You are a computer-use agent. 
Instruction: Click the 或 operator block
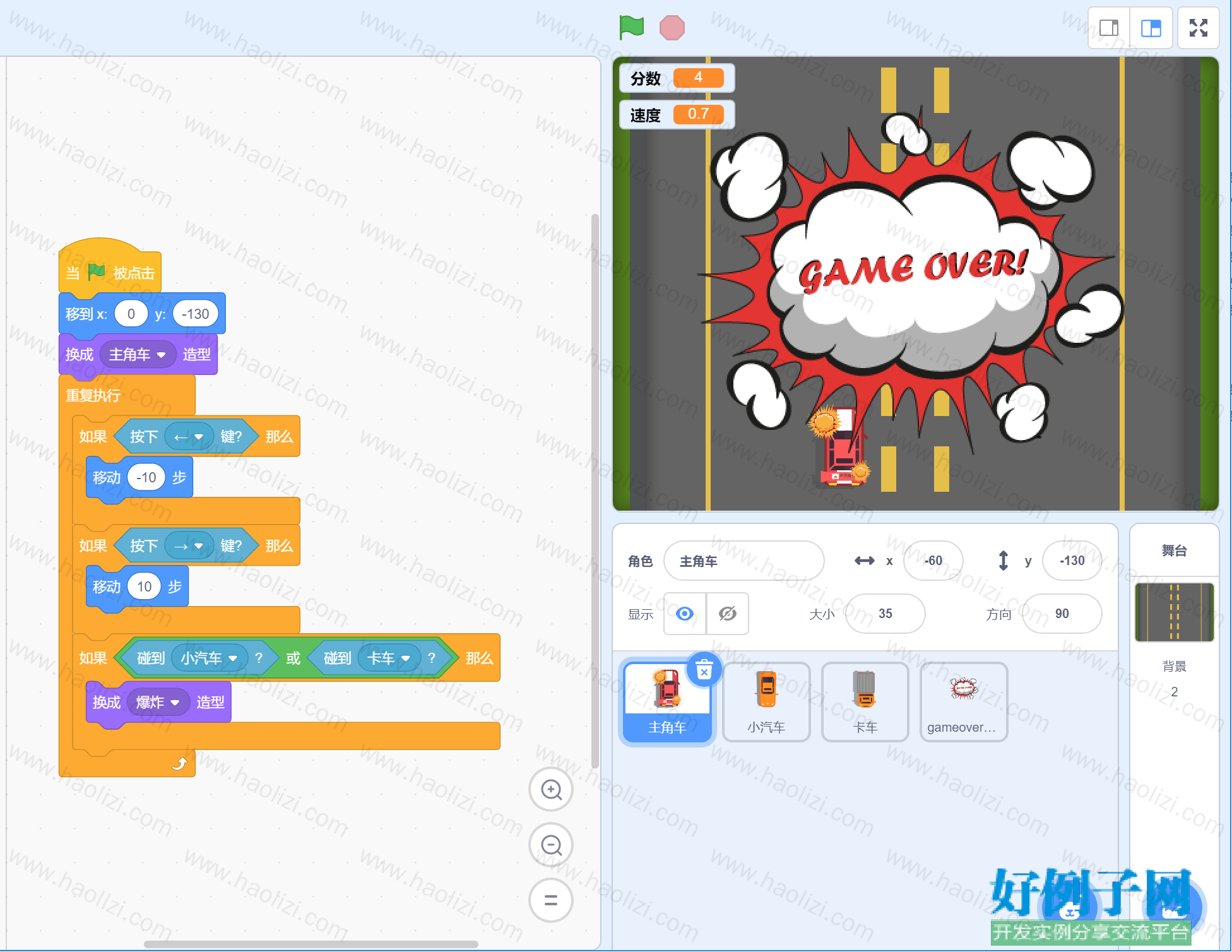(293, 658)
